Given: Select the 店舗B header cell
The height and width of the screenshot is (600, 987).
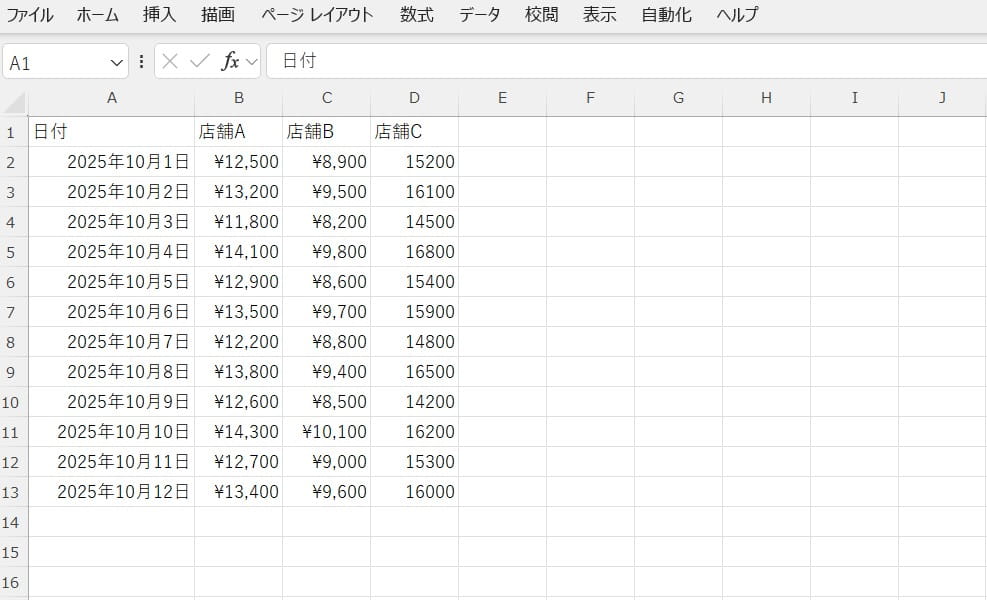Looking at the screenshot, I should tap(326, 131).
